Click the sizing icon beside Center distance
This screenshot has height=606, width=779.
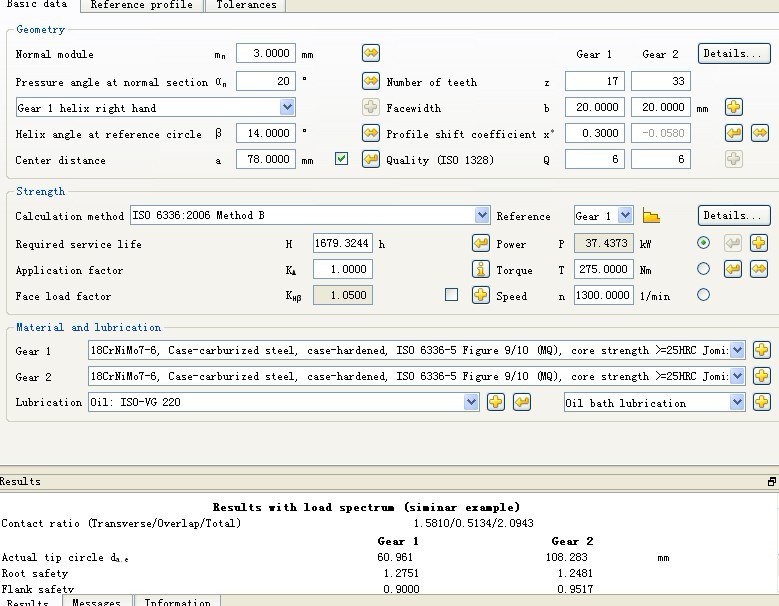[x=371, y=159]
